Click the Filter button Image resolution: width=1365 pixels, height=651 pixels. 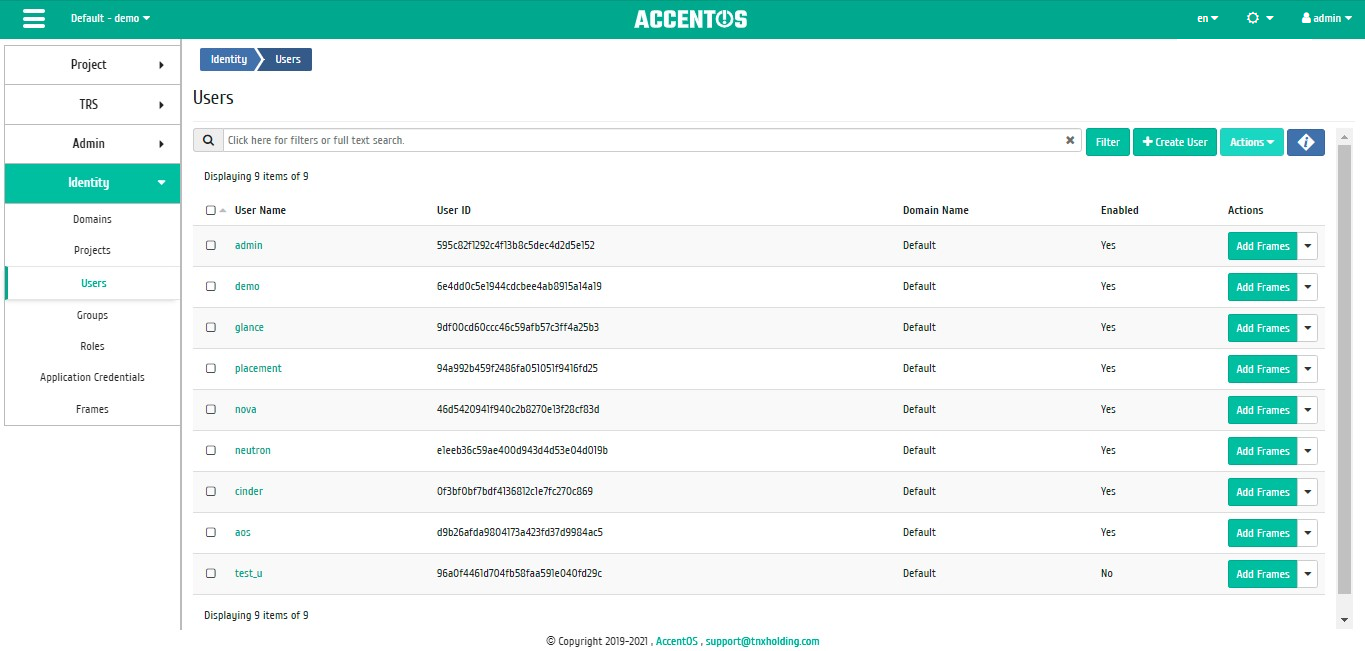click(1107, 142)
